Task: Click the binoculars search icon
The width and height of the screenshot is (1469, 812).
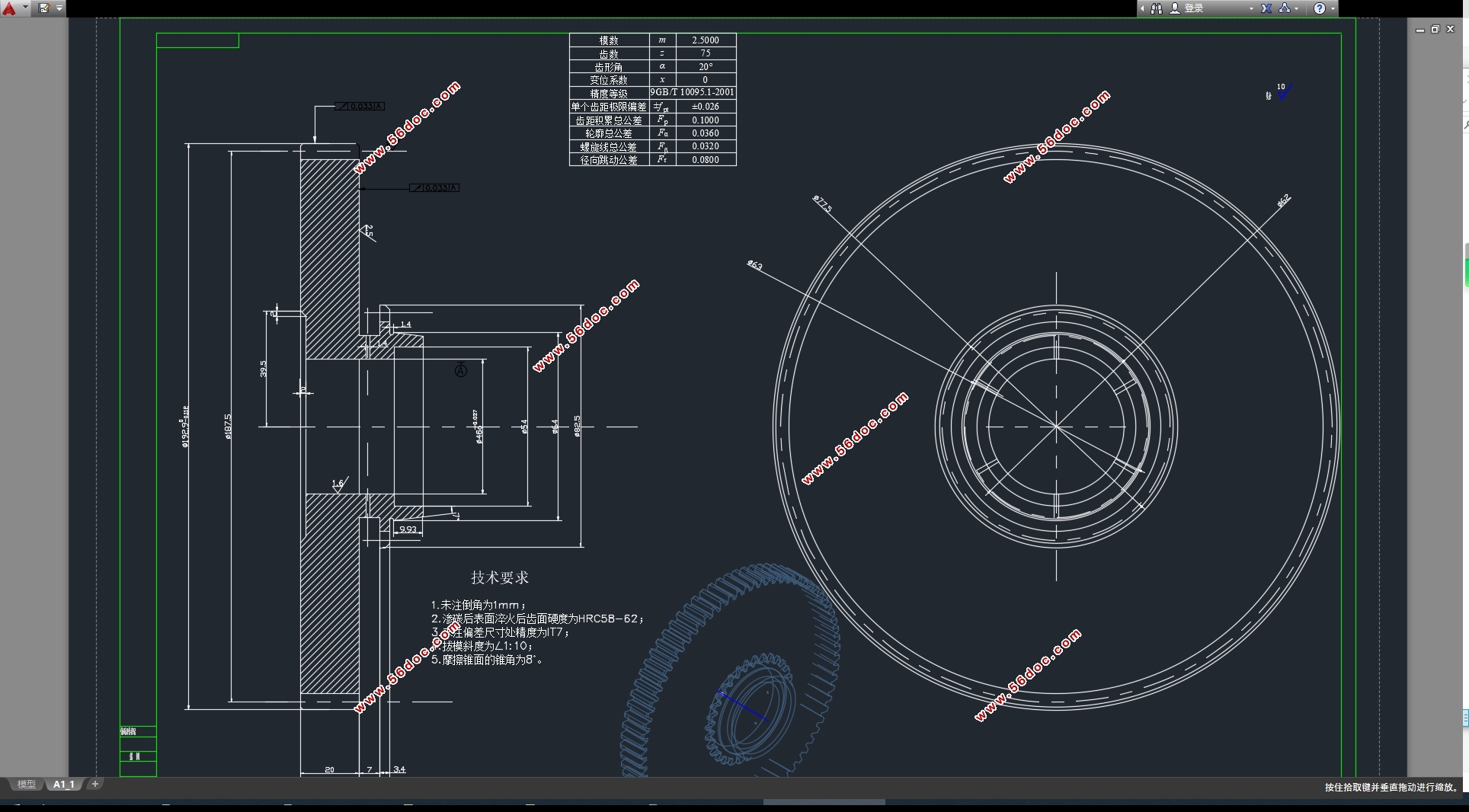Action: (1156, 8)
